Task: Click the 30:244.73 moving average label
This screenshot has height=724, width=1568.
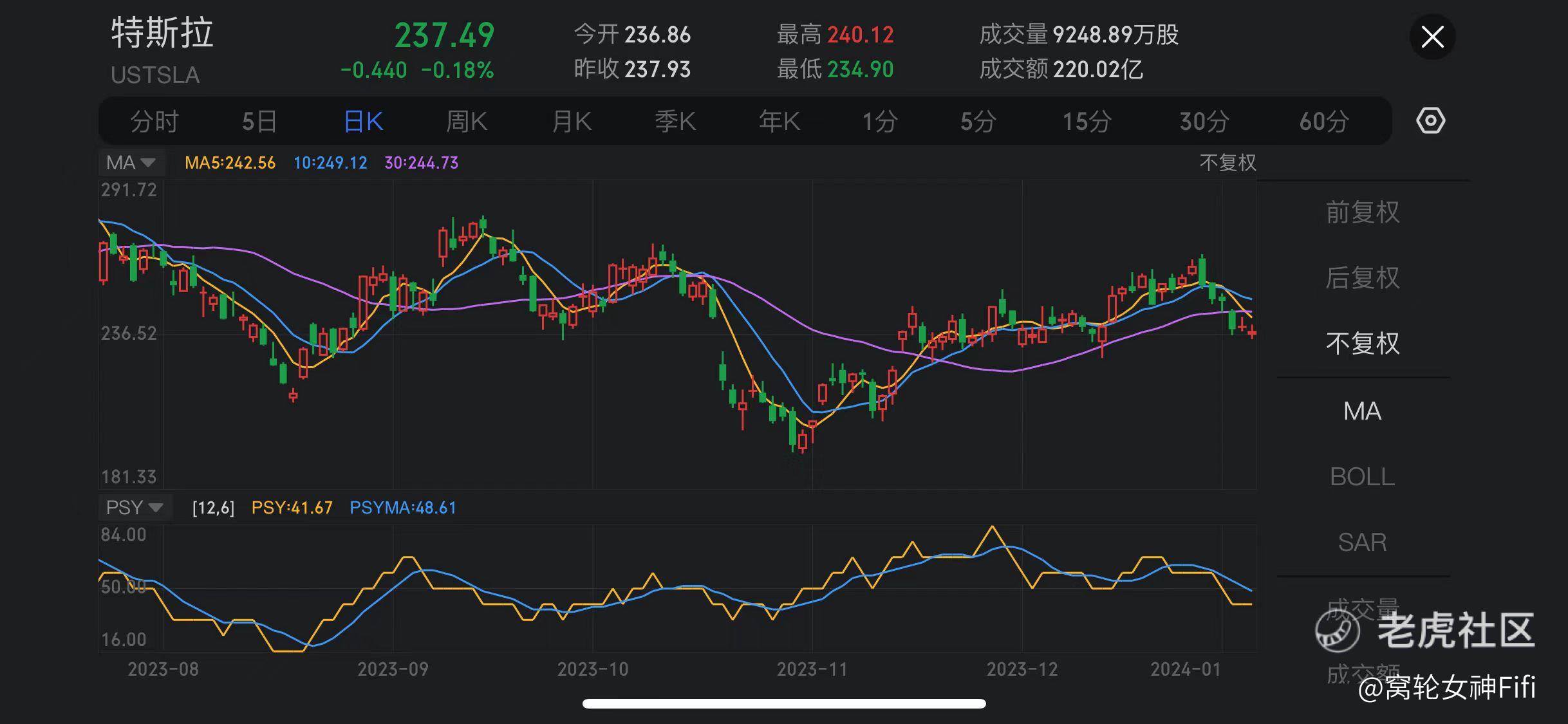Action: click(x=422, y=163)
